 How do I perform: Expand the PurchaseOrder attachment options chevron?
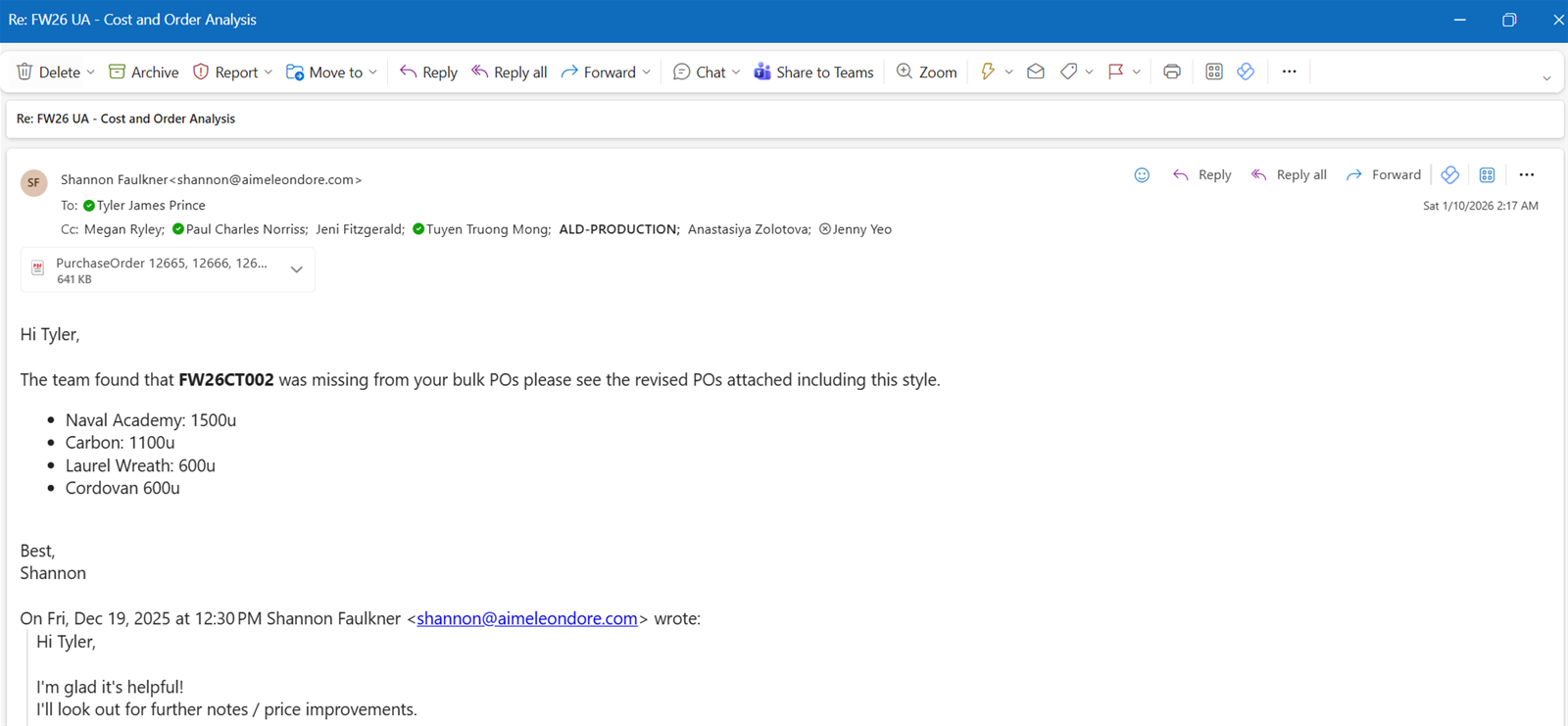point(296,269)
